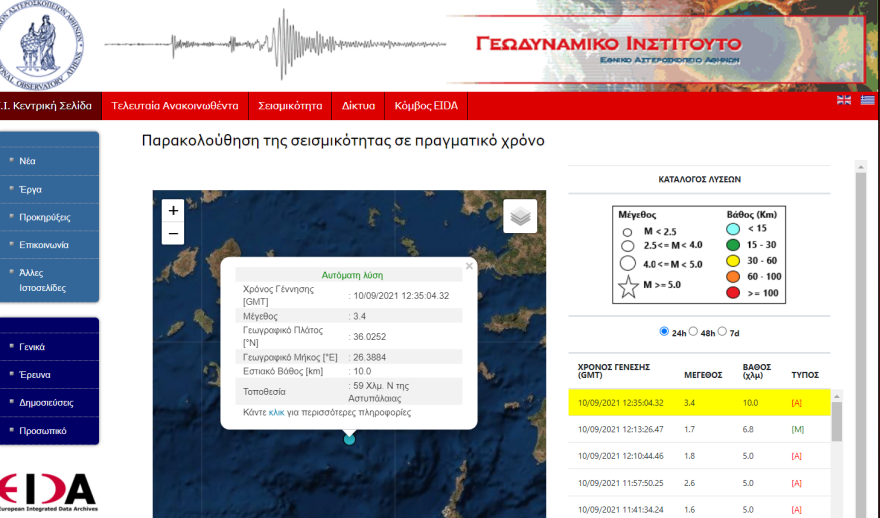Select the 12:13:26.47 earthquake row
The width and height of the screenshot is (880, 518).
(x=699, y=429)
